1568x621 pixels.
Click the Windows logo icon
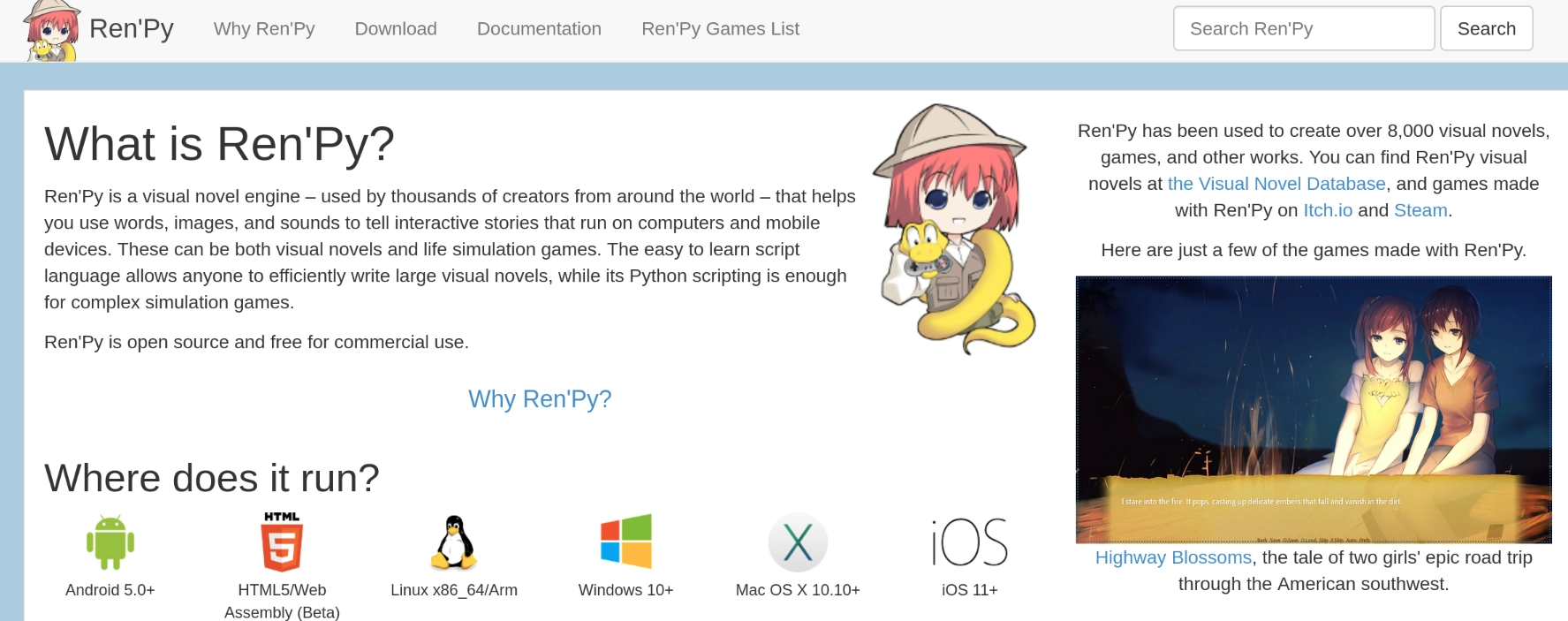coord(625,541)
